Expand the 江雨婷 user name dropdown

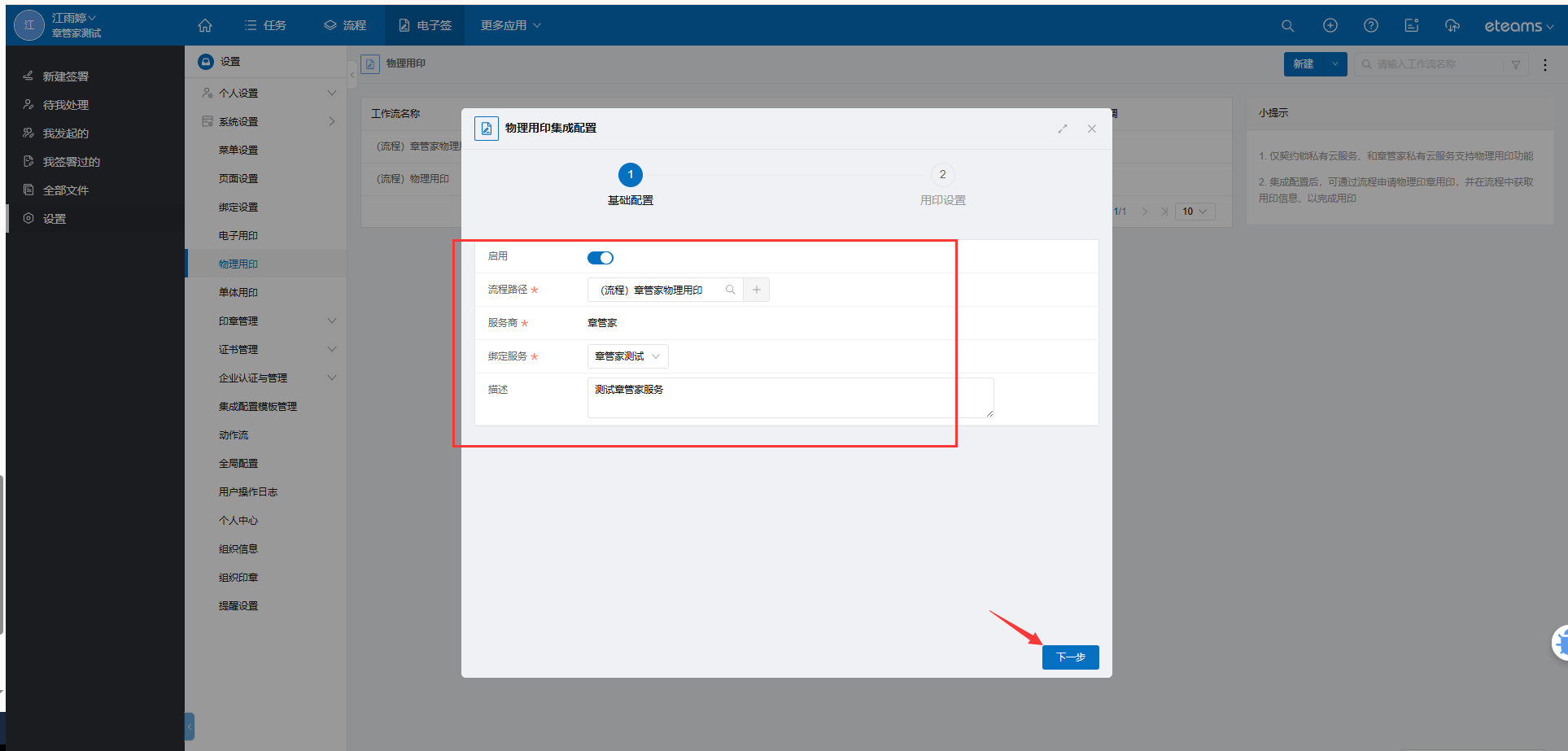[74, 18]
